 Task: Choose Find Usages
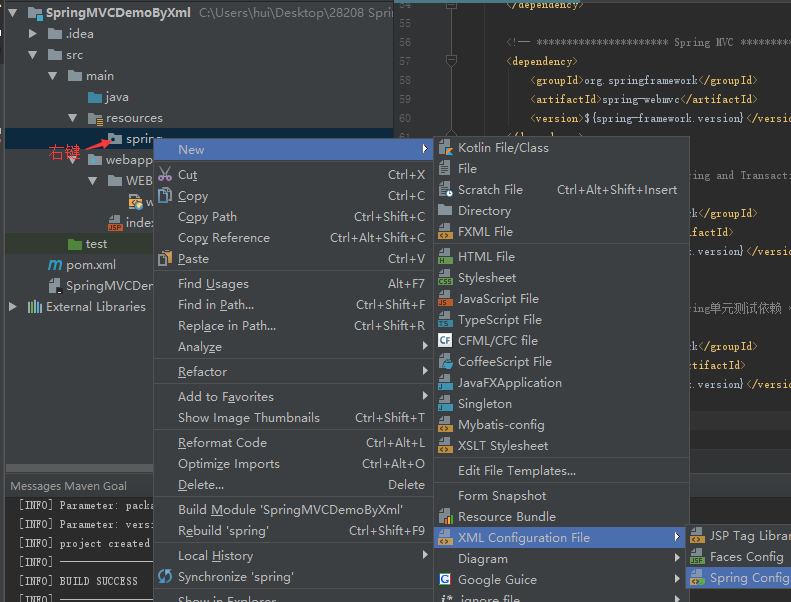click(294, 284)
